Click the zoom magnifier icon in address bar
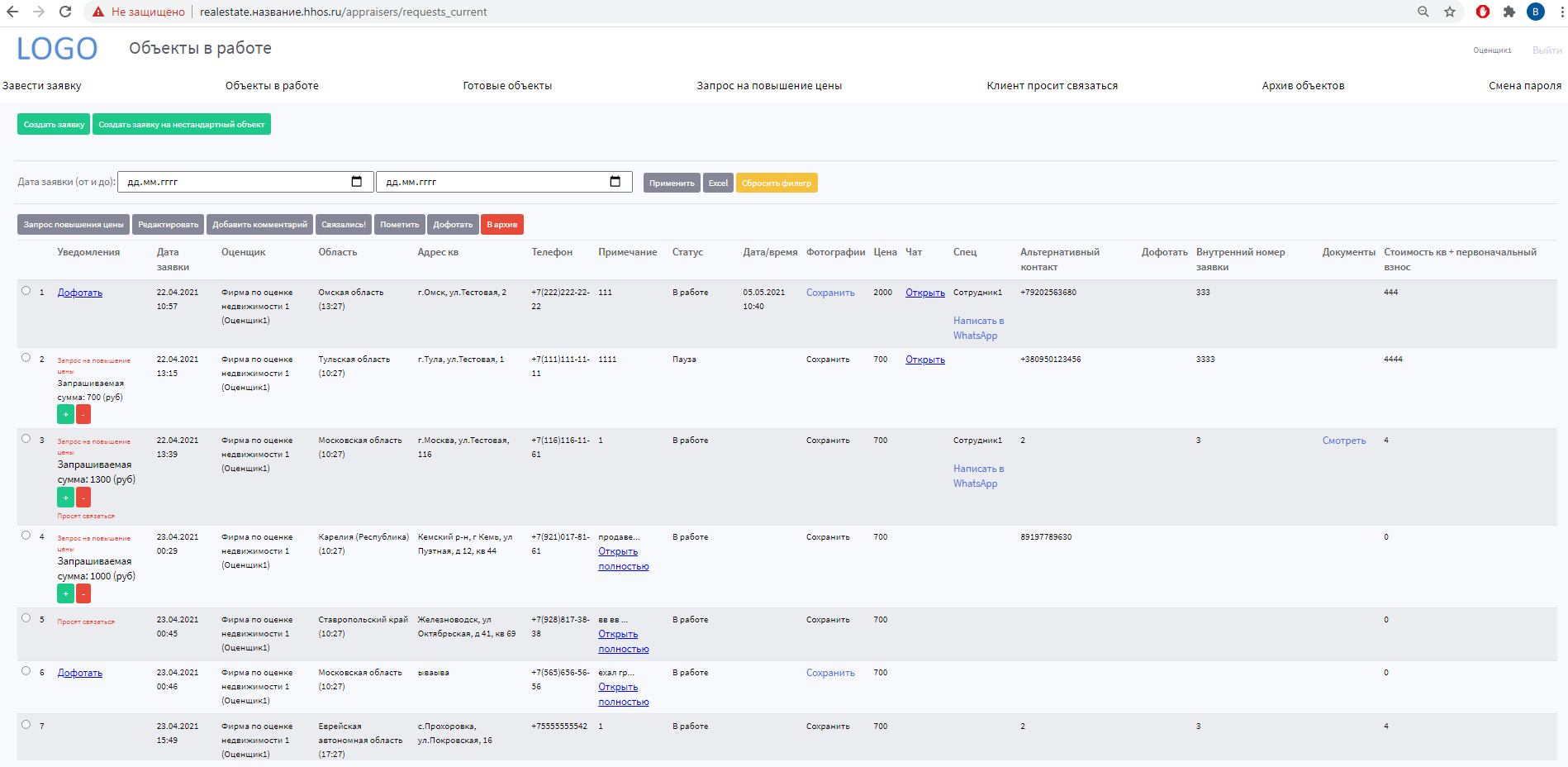The width and height of the screenshot is (1568, 767). [x=1423, y=12]
